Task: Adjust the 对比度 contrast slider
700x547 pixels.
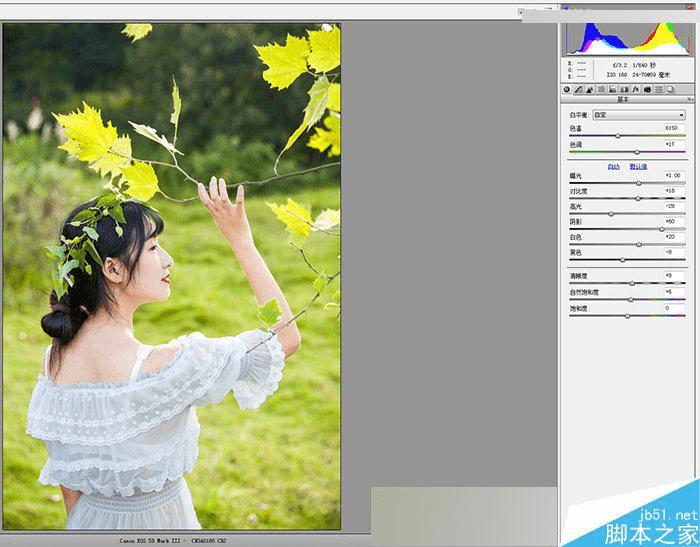Action: 627,198
